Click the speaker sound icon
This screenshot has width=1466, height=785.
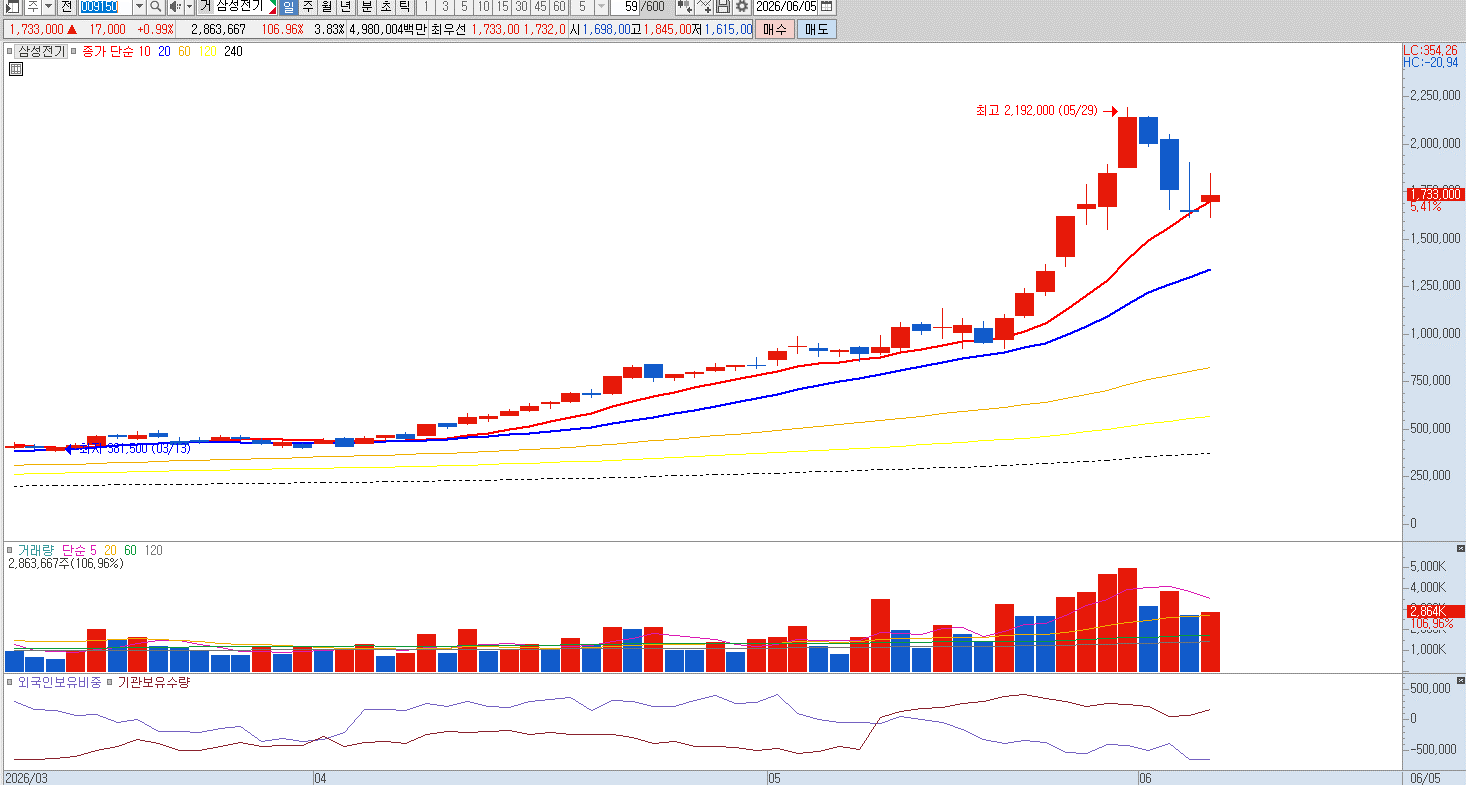174,7
